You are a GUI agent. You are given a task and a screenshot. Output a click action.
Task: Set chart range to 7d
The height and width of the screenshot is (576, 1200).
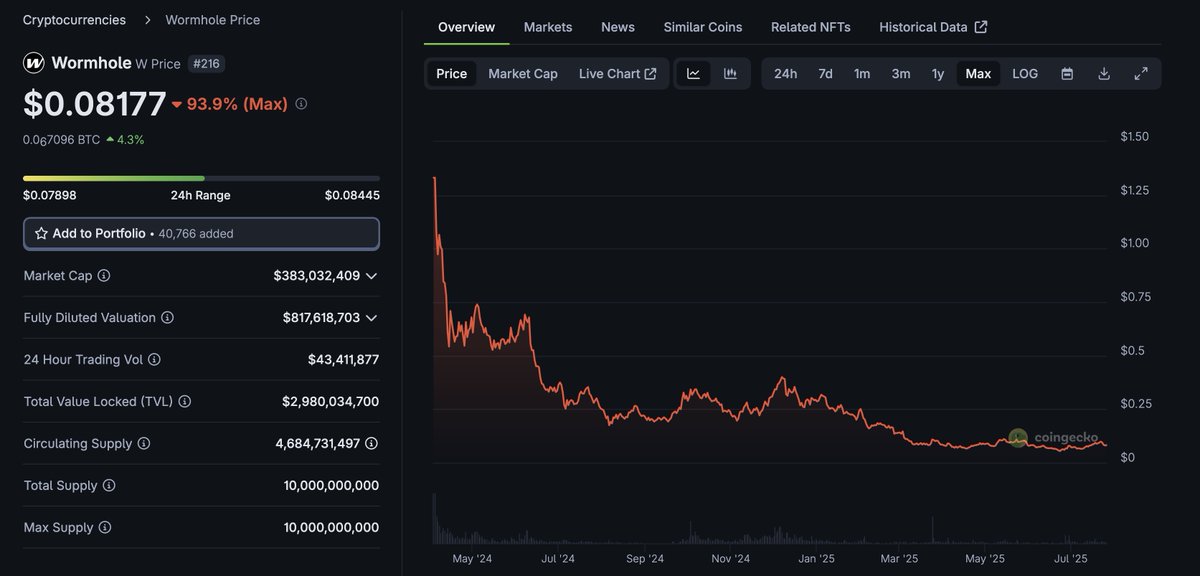825,73
